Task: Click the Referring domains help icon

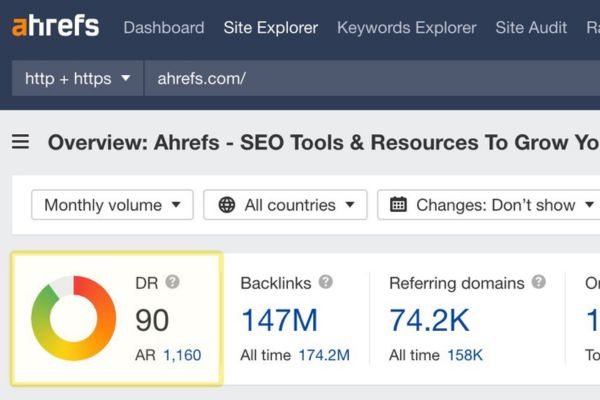Action: coord(538,282)
